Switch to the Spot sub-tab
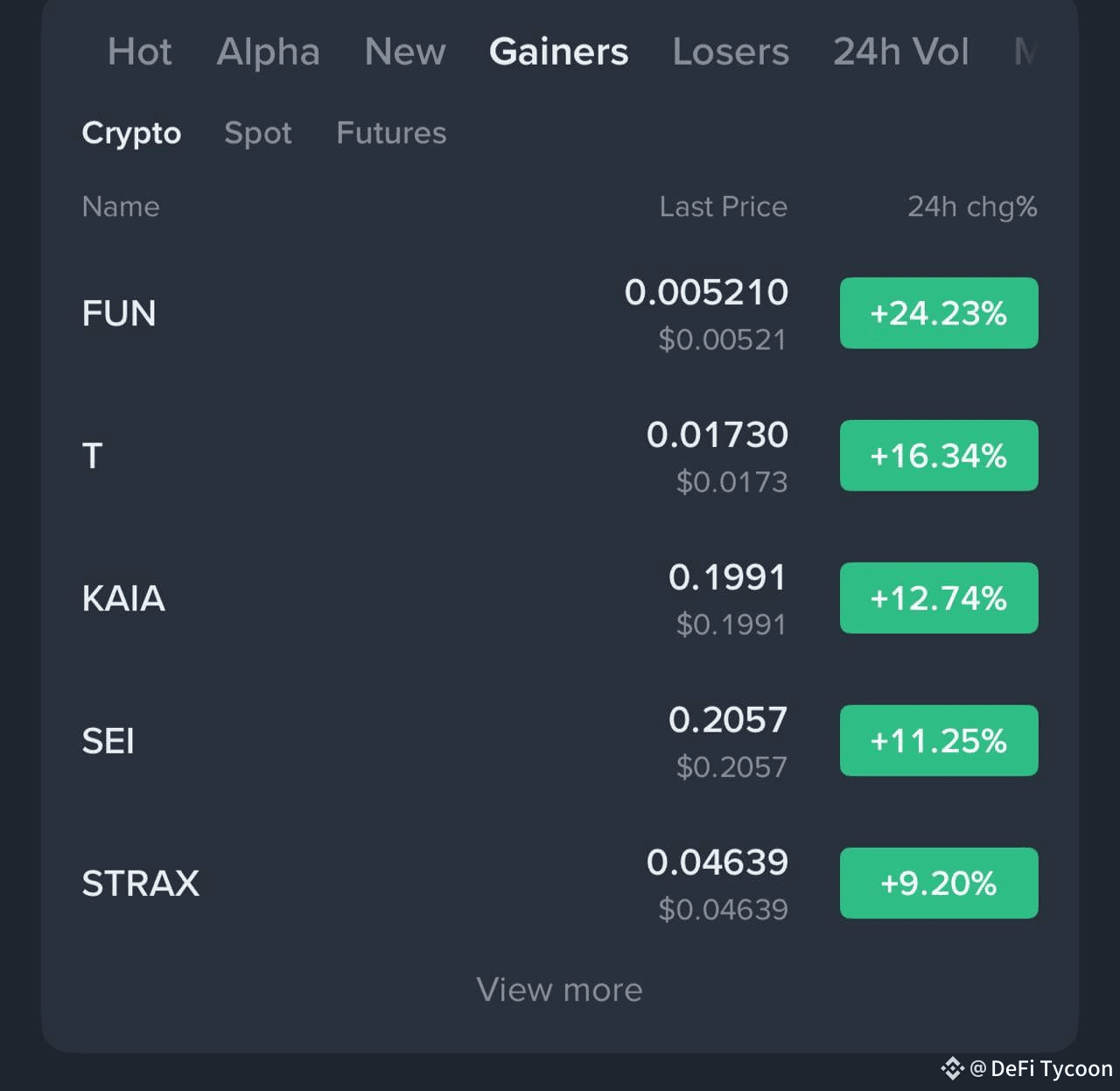This screenshot has height=1091, width=1120. coord(257,133)
